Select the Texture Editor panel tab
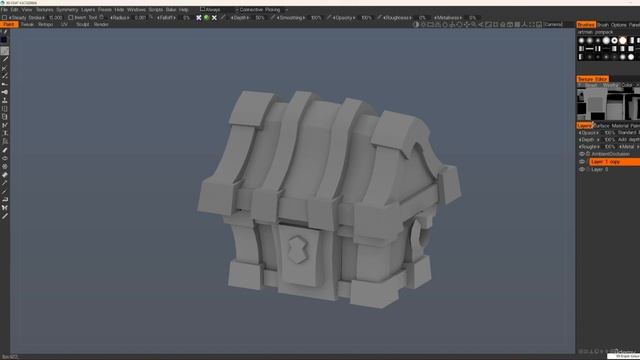 pyautogui.click(x=593, y=79)
